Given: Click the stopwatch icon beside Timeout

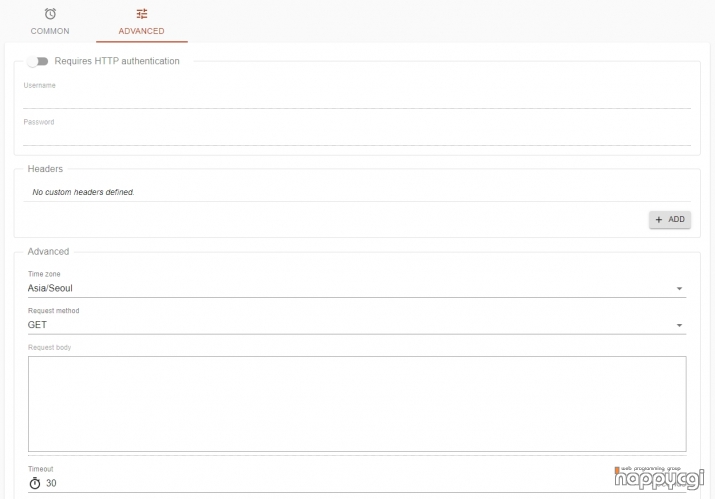Looking at the screenshot, I should (34, 483).
